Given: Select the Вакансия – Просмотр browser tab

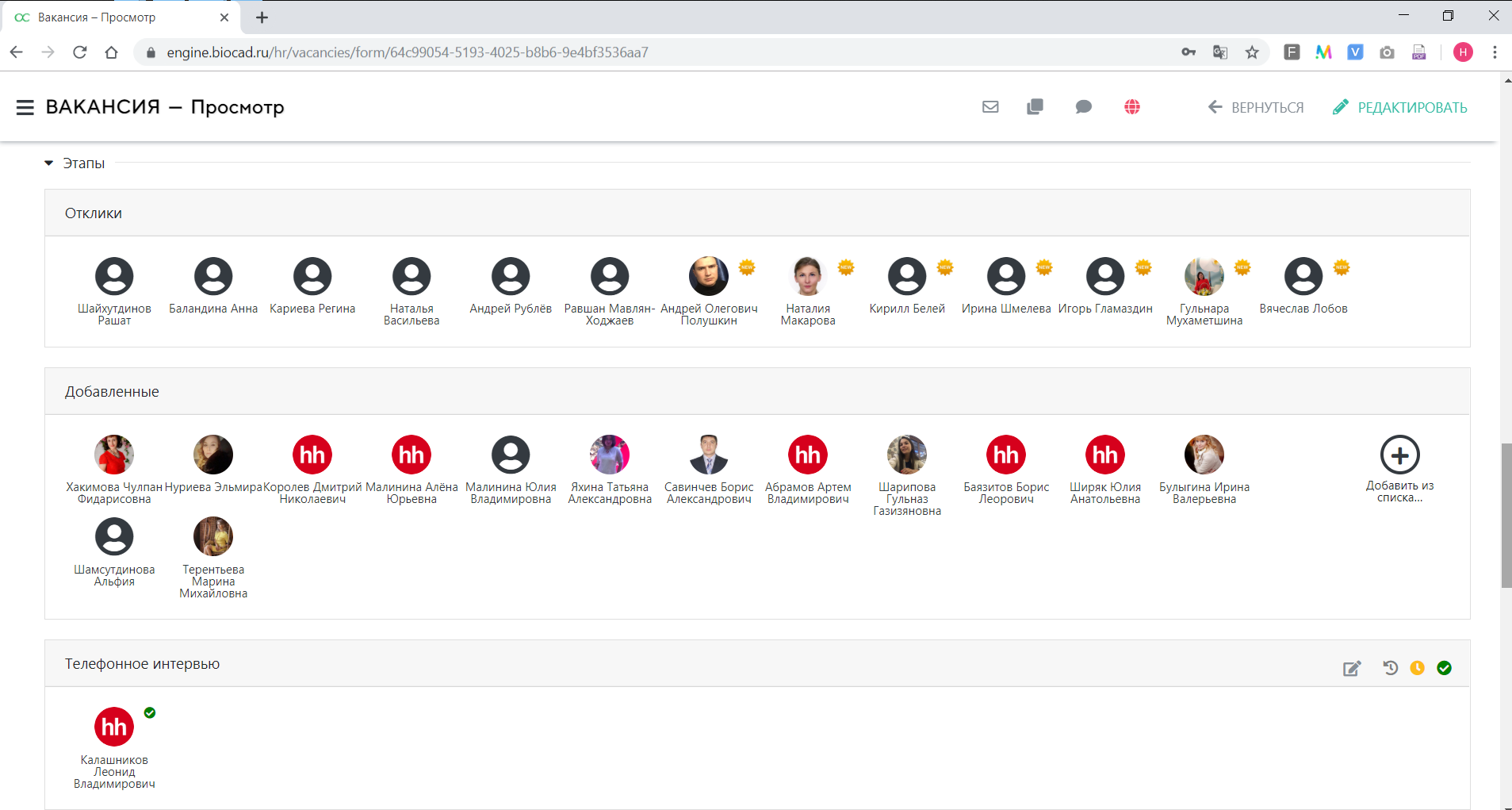Looking at the screenshot, I should (119, 17).
